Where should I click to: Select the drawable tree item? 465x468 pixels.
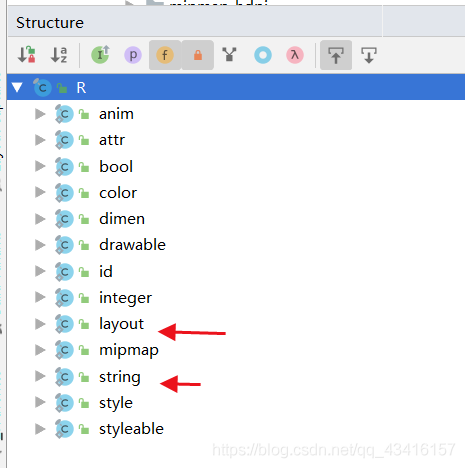click(x=132, y=245)
